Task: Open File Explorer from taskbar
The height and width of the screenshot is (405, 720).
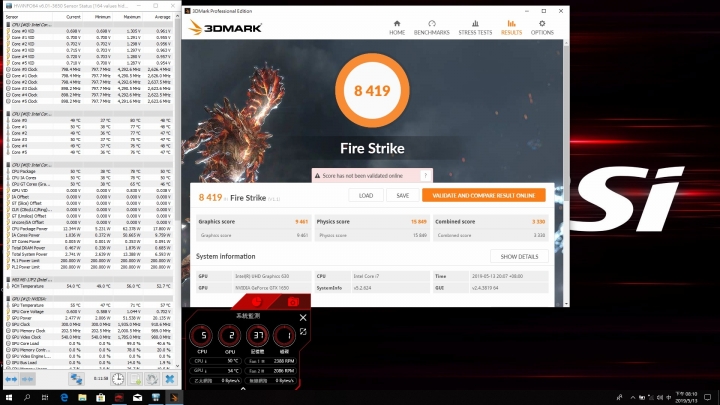Action: (82, 398)
